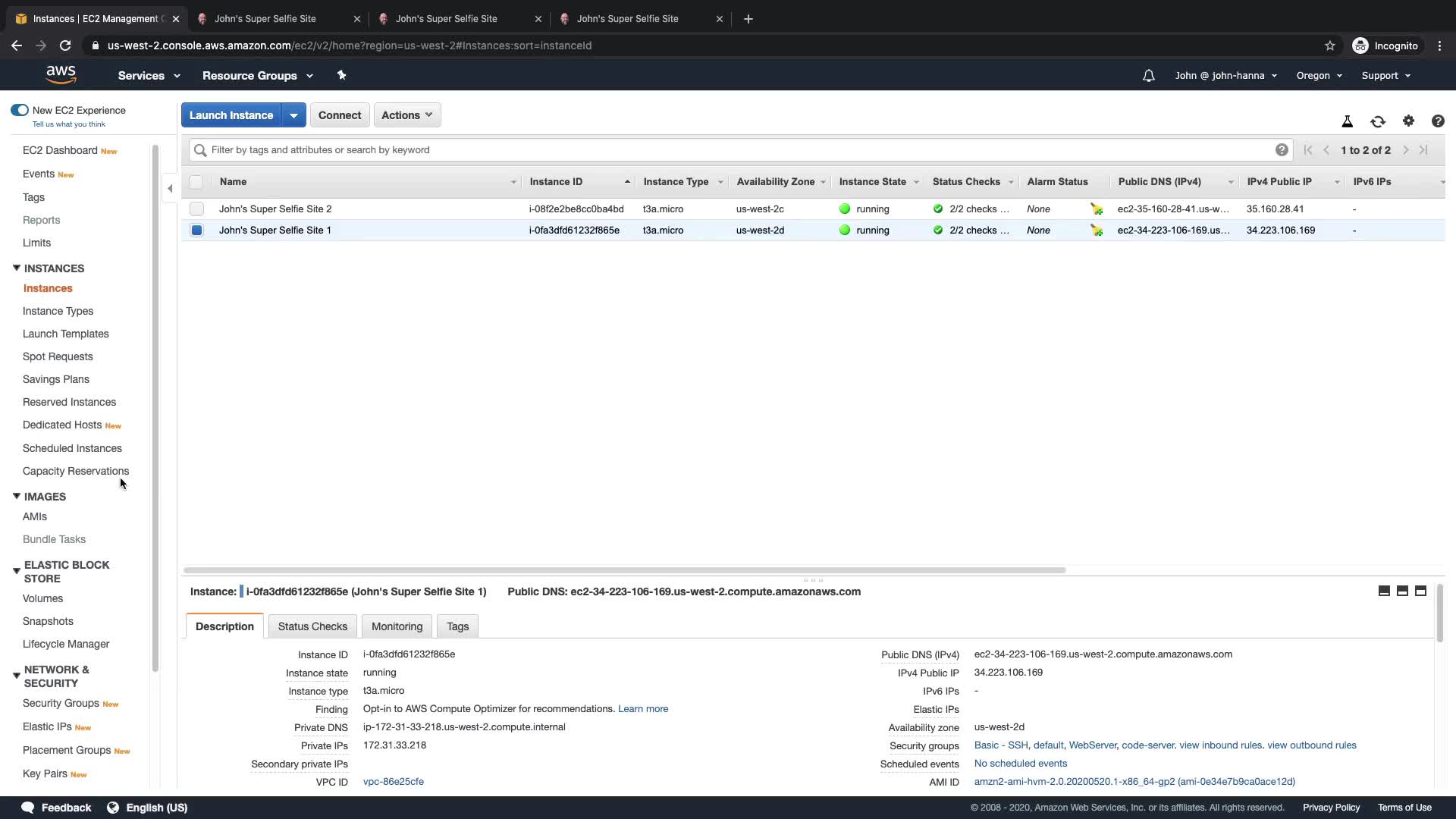Collapse the INSTANCES sidebar section
The width and height of the screenshot is (1456, 819).
tap(17, 268)
